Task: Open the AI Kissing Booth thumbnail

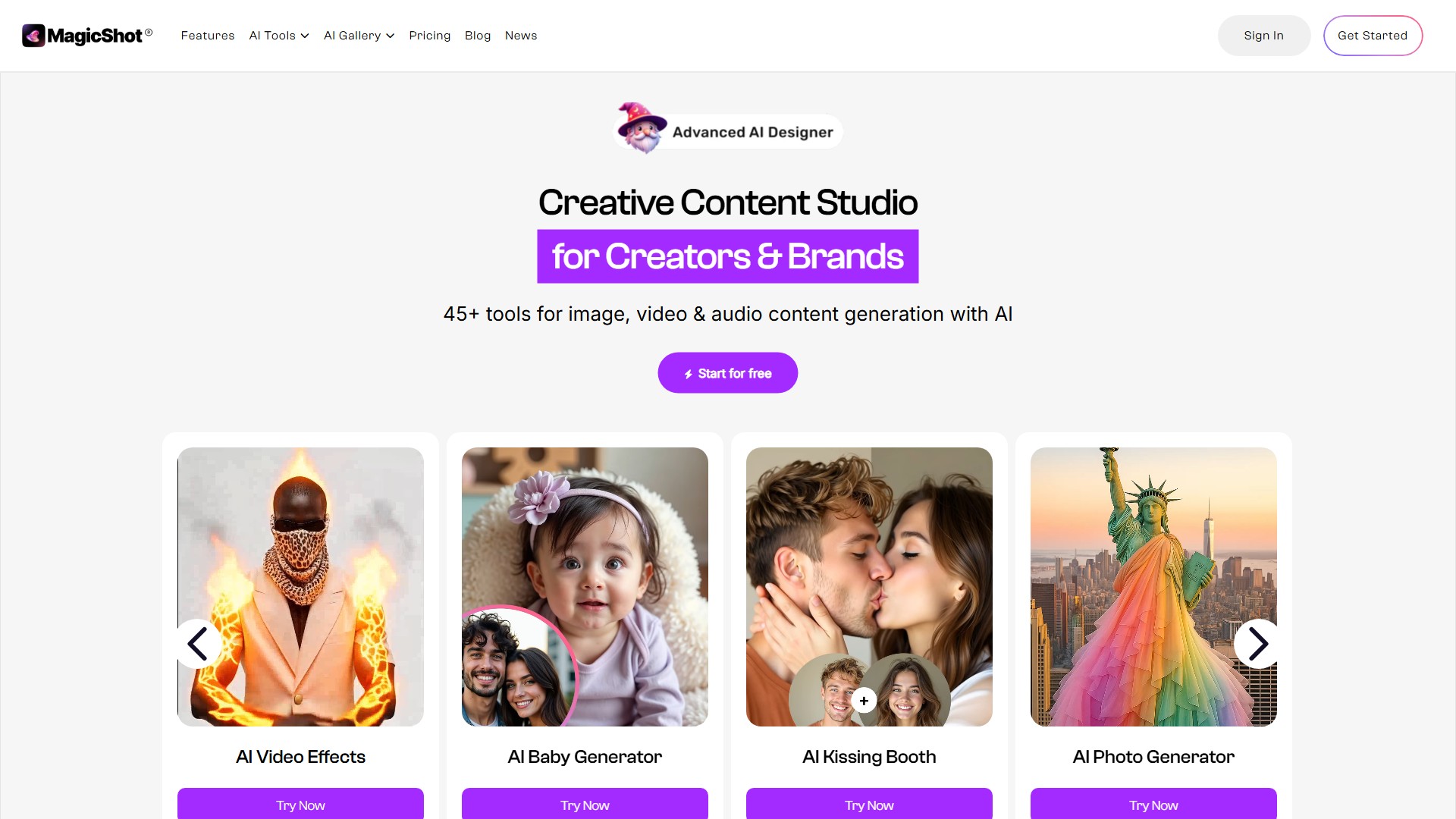Action: [869, 587]
